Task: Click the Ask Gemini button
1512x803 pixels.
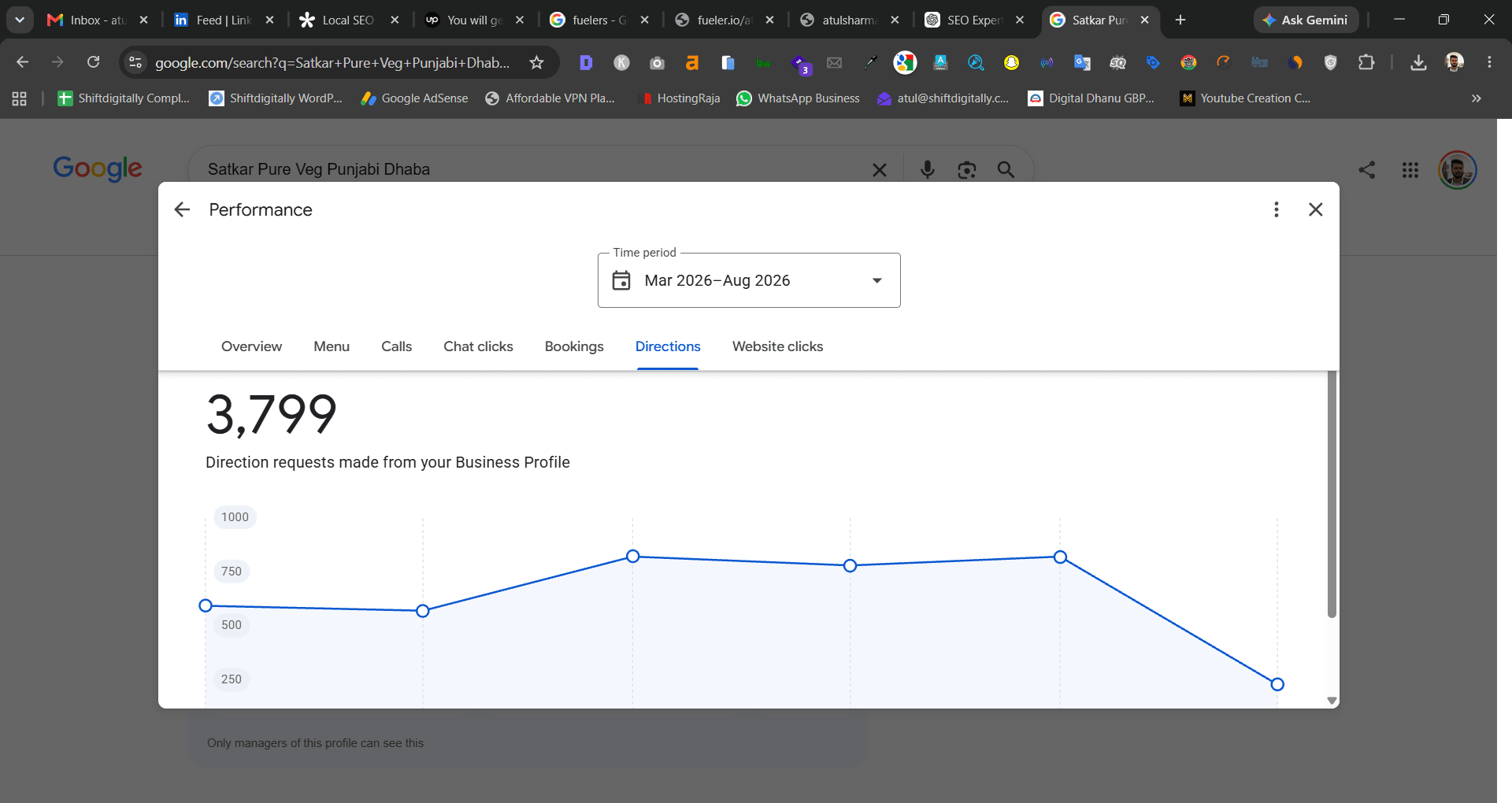Action: click(1306, 20)
